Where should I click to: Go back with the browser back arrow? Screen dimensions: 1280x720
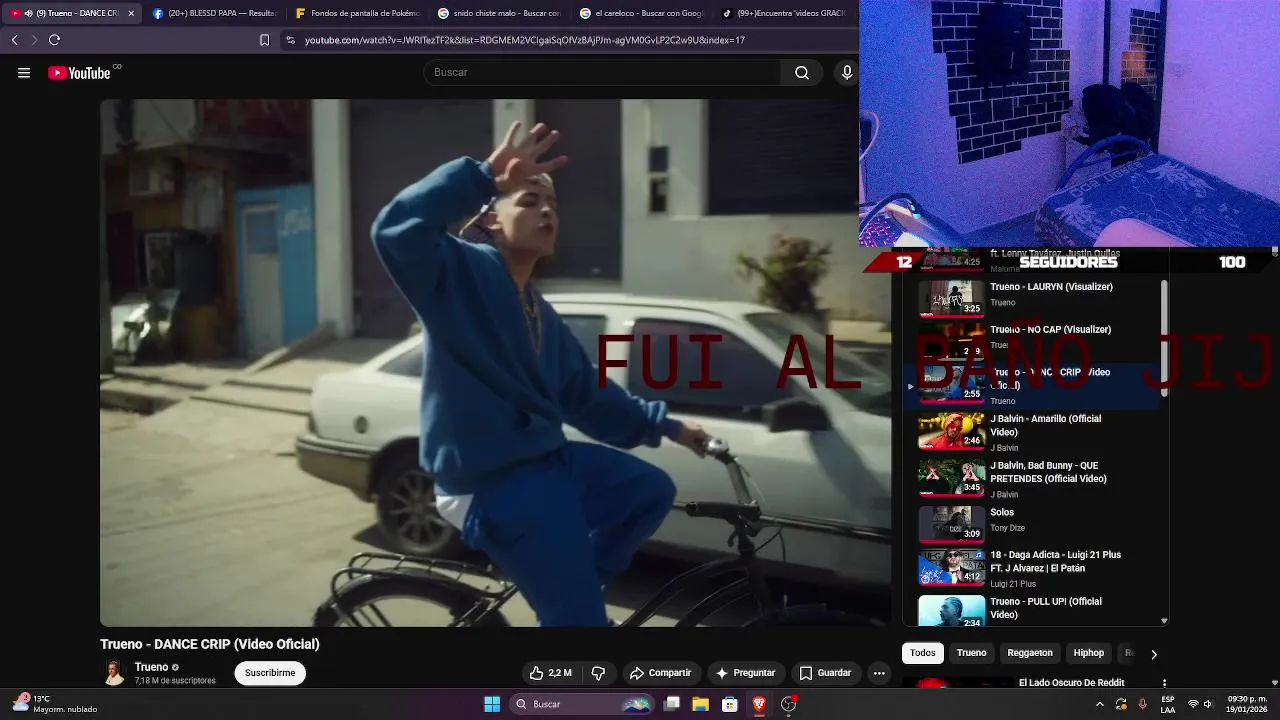click(x=14, y=40)
